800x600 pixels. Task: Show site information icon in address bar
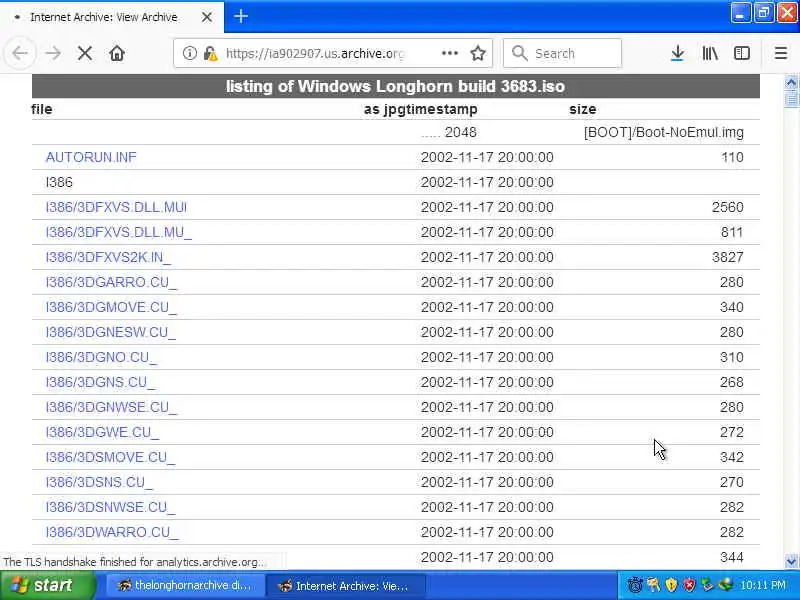[190, 53]
